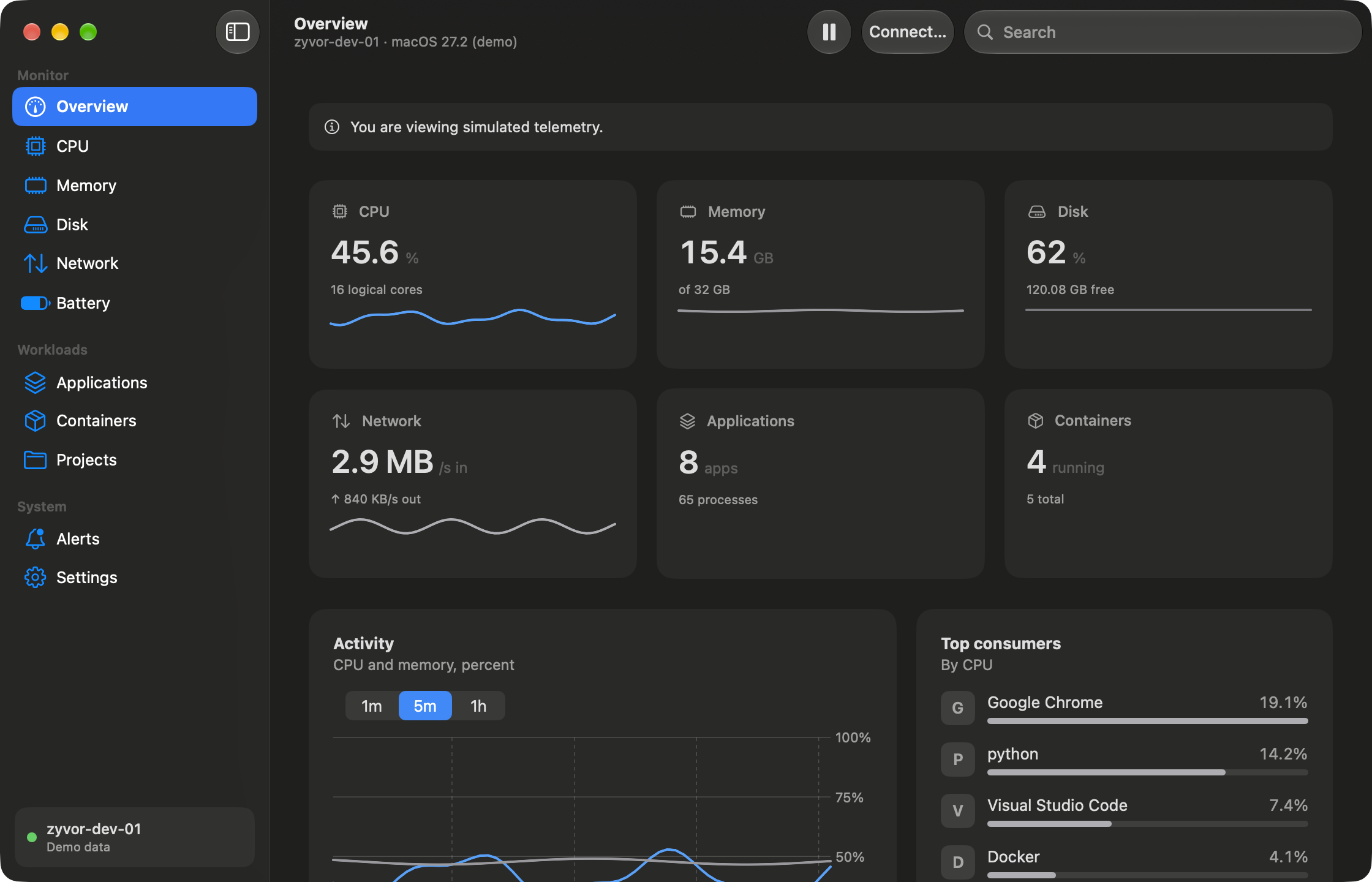
Task: Open the Memory summary card
Action: (821, 274)
